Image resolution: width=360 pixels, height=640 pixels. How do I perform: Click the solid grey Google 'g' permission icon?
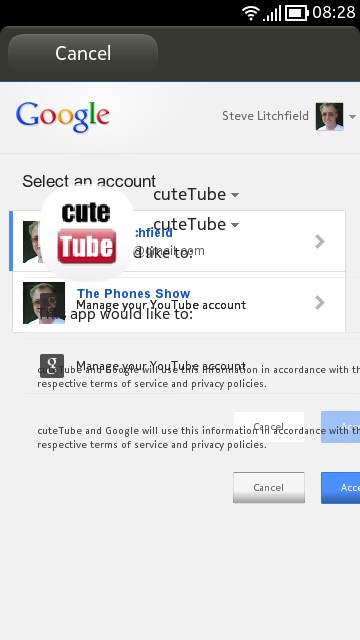point(52,366)
